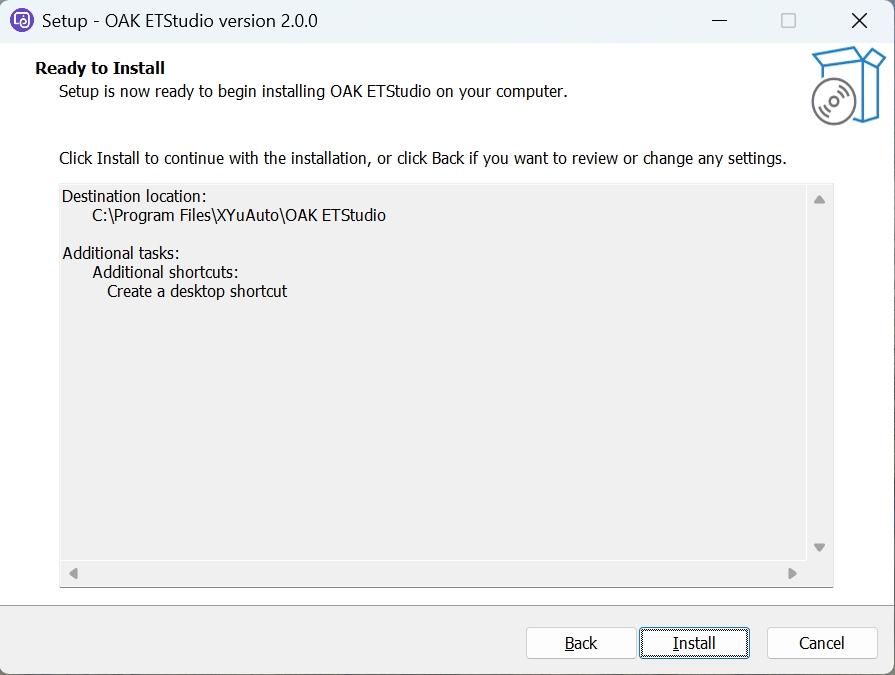Screen dimensions: 895x675
Task: Click the vertical scrollbar track in the summary
Action: 819,372
